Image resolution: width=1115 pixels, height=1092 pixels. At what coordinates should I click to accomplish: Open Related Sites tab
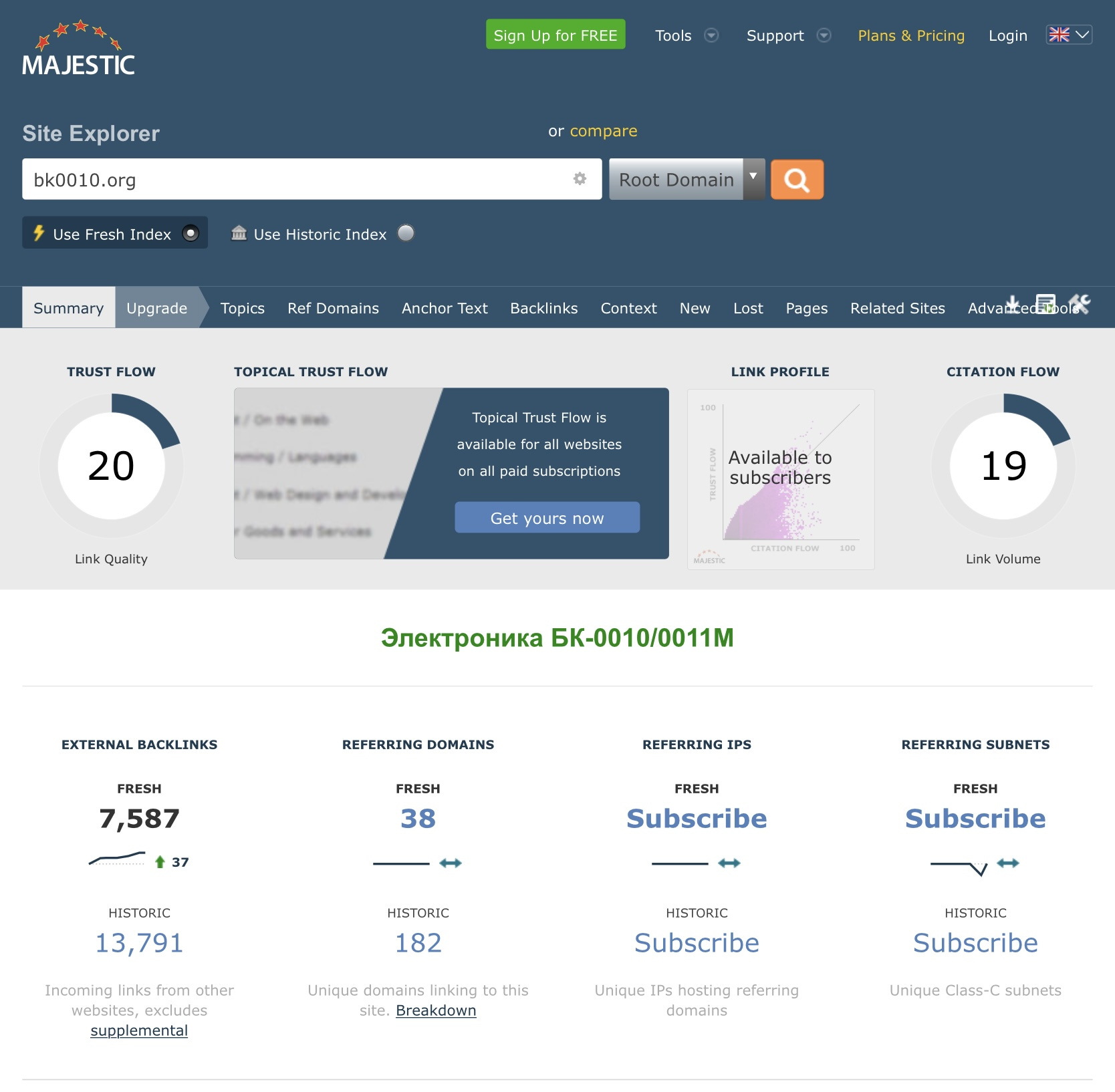point(897,308)
